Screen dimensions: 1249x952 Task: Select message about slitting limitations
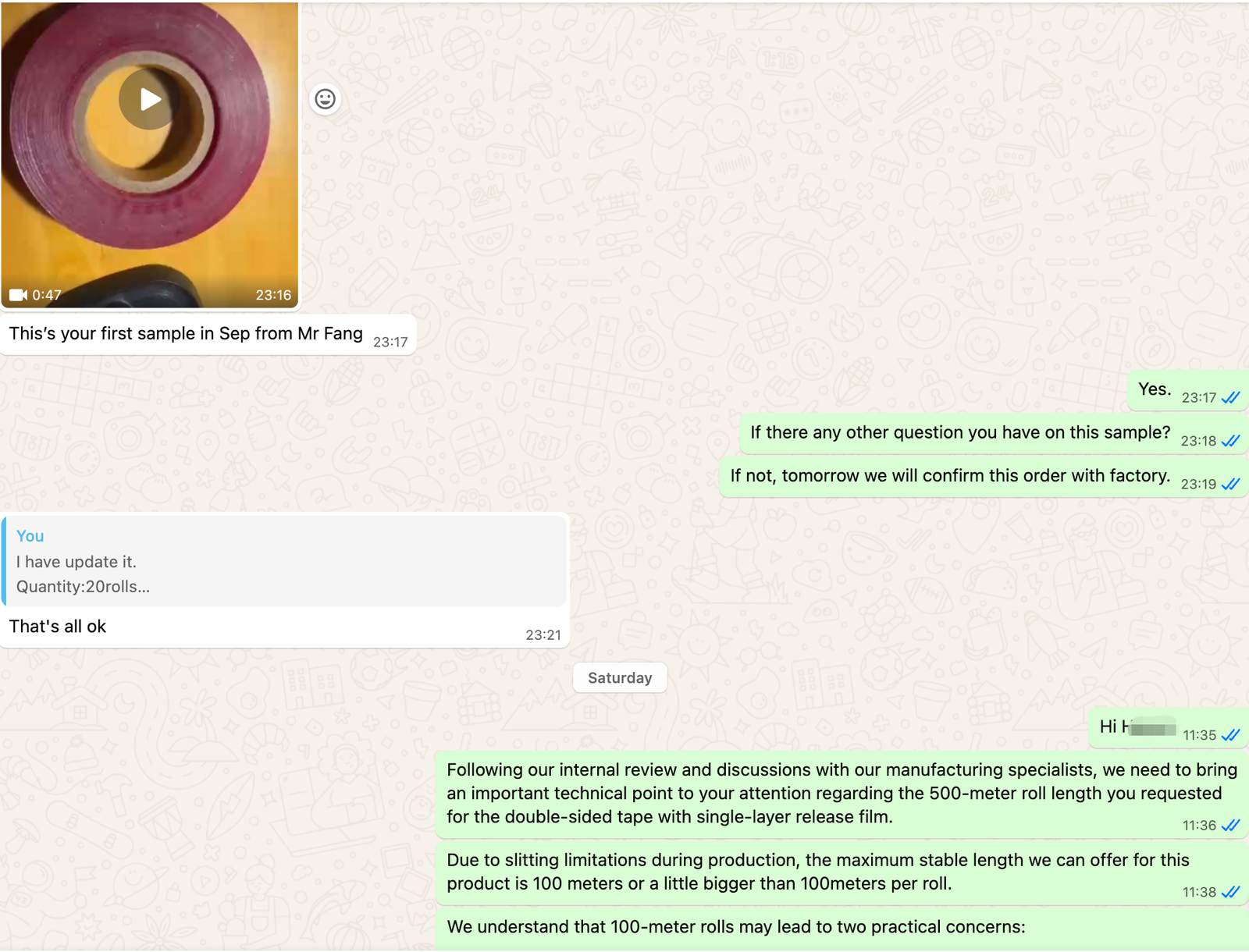[842, 872]
